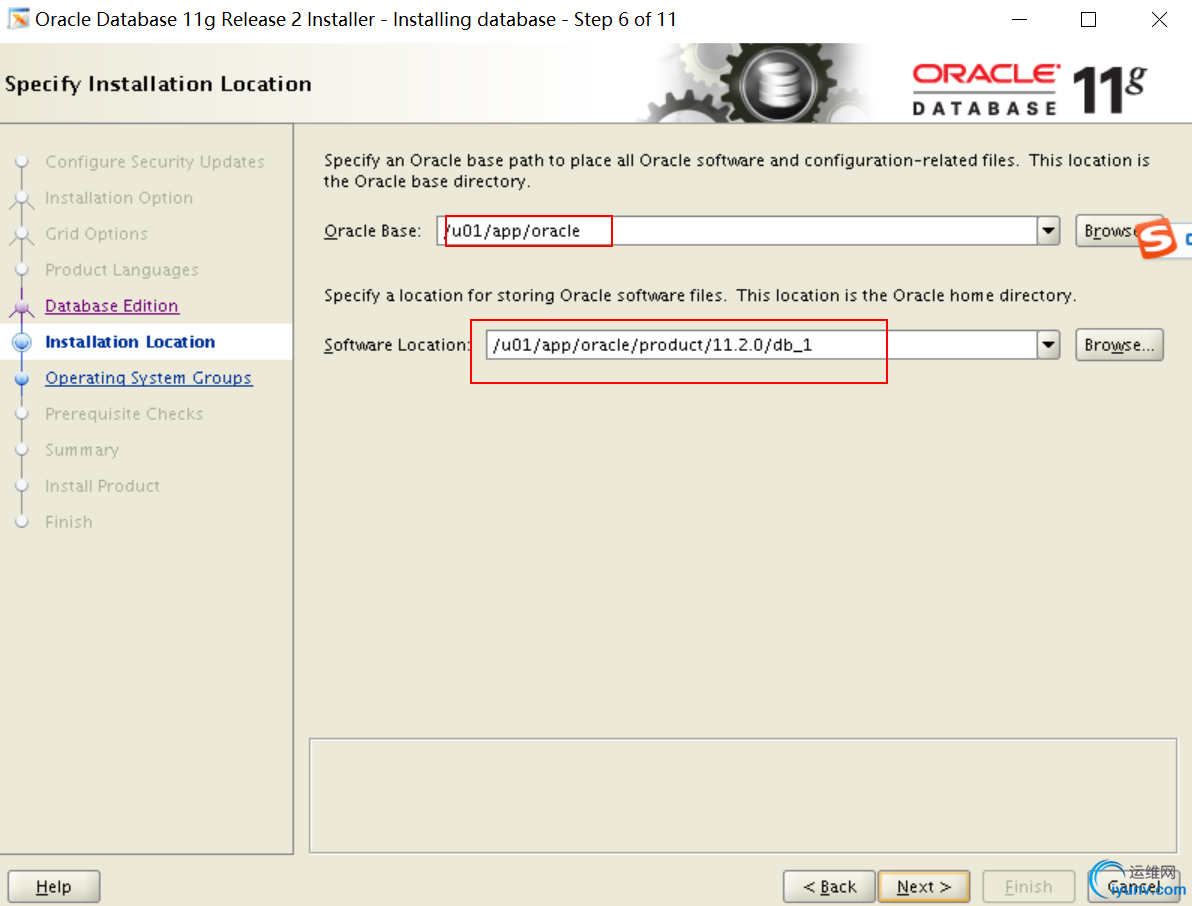Viewport: 1192px width, 906px height.
Task: Click the Oracle installer title bar icon
Action: pyautogui.click(x=17, y=19)
